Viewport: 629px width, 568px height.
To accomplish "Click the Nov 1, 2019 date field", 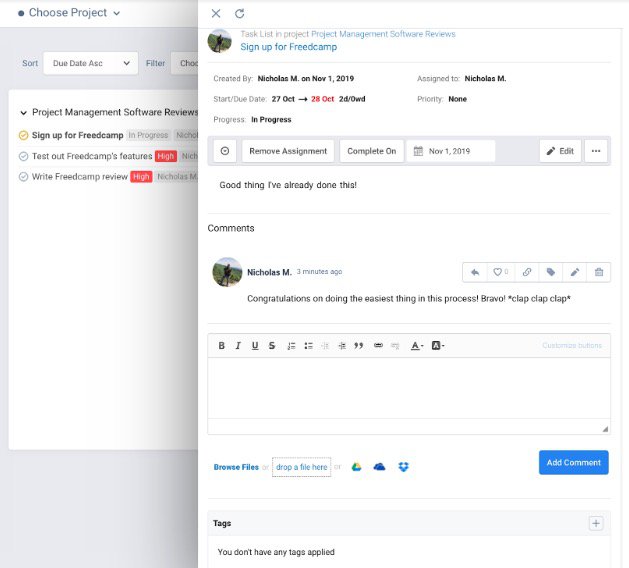I will (451, 151).
